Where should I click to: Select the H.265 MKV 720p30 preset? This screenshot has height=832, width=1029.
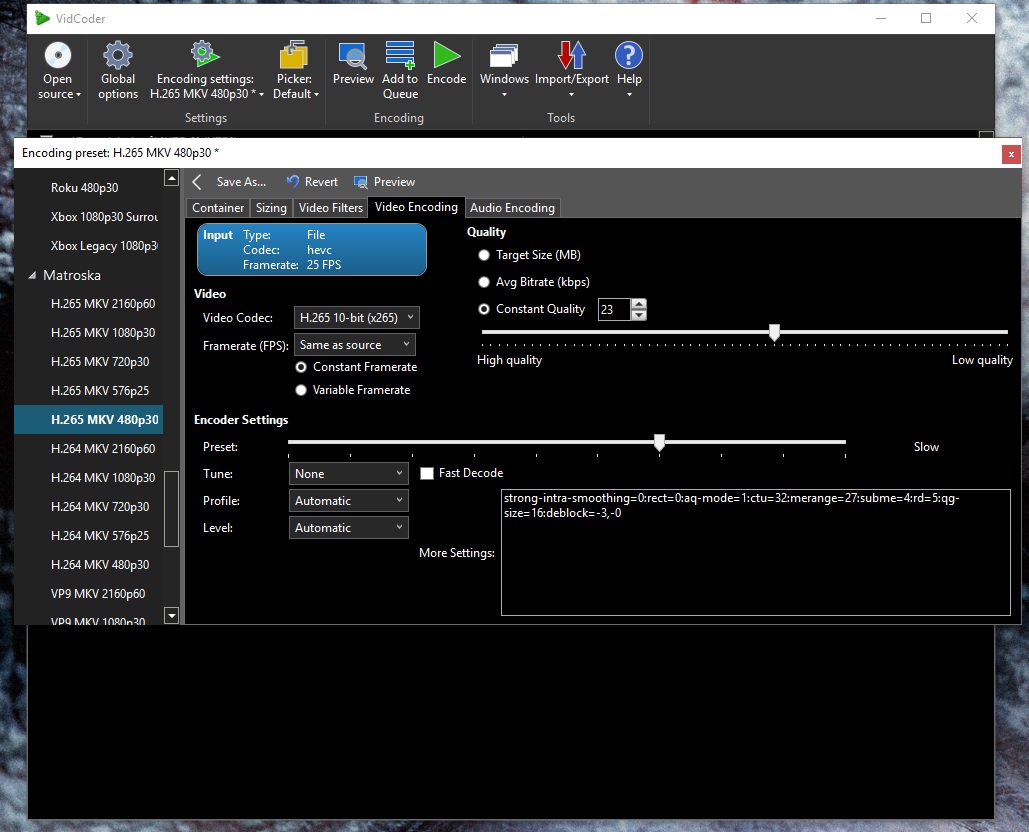100,362
